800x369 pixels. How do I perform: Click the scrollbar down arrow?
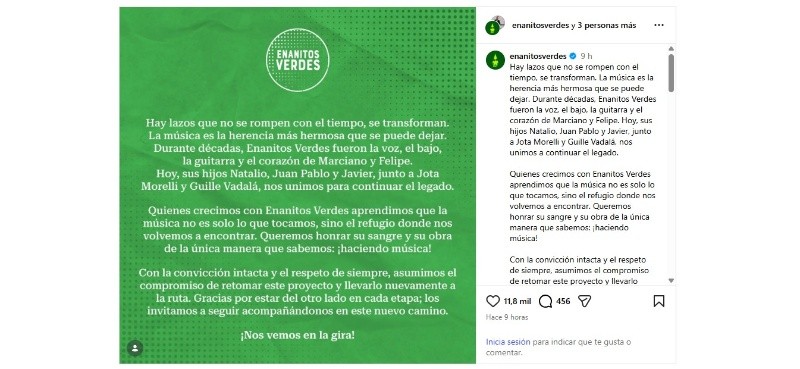pyautogui.click(x=671, y=281)
